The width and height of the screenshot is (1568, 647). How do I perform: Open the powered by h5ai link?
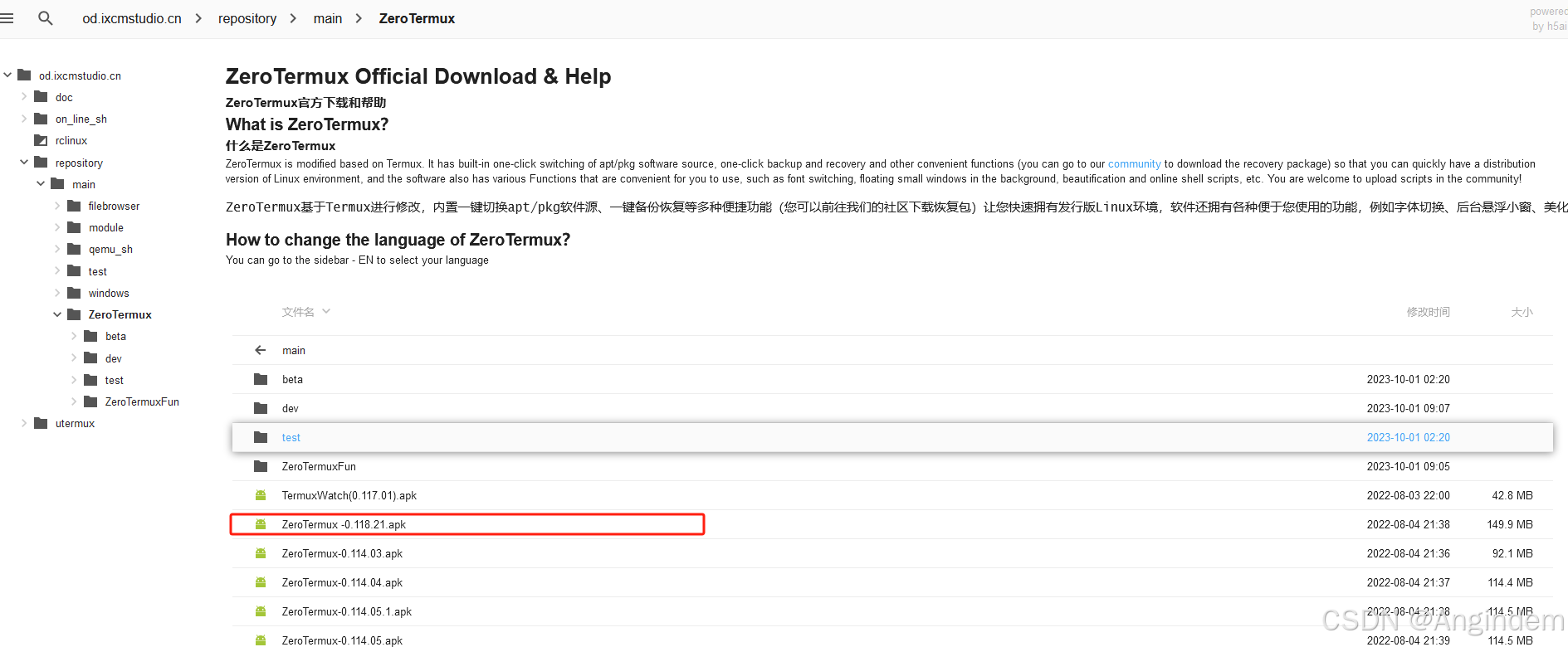point(1549,19)
